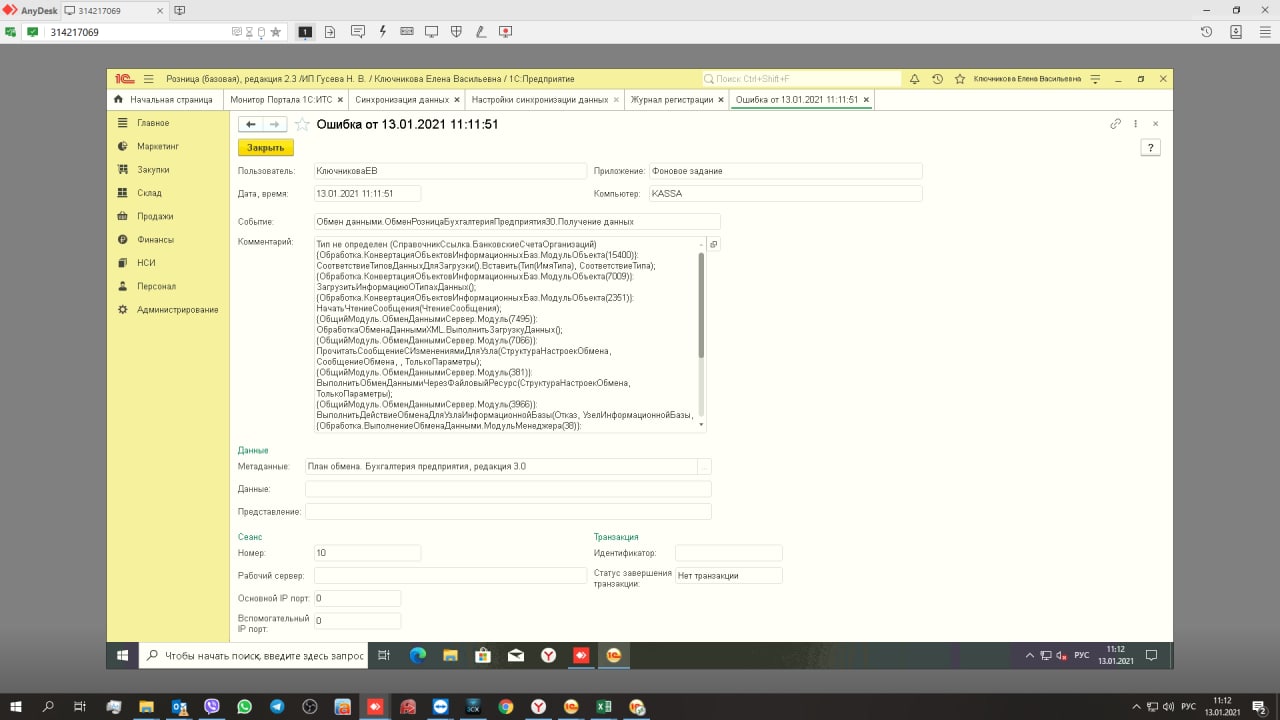Open AnyDesk file transfer icon
Screen dimensions: 1280x720
click(x=330, y=32)
